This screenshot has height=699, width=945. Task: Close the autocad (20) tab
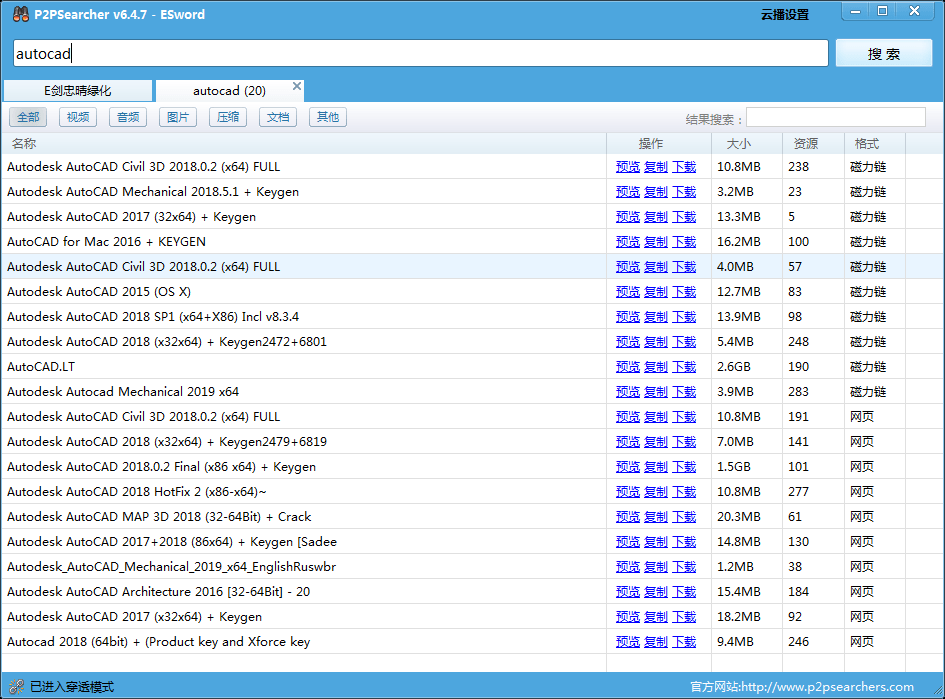pyautogui.click(x=297, y=86)
